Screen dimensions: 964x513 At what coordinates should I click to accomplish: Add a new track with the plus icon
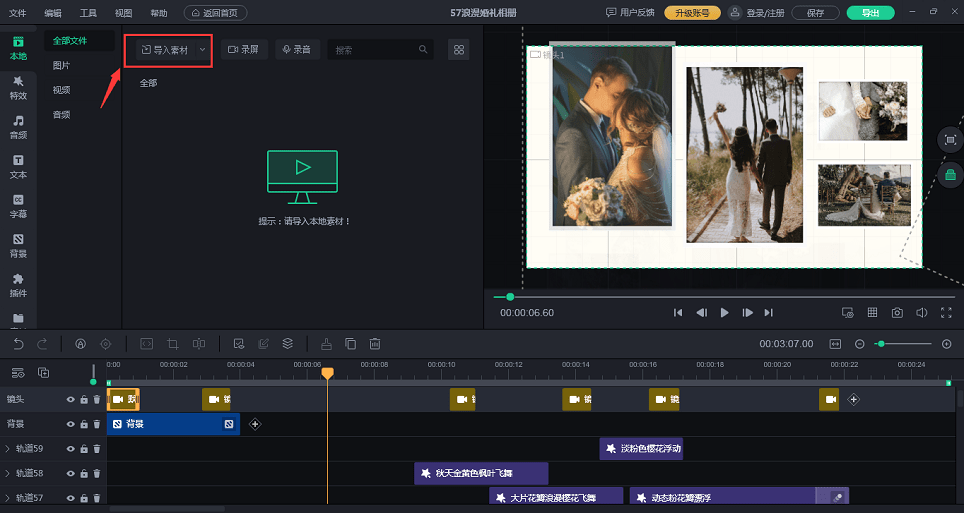44,372
